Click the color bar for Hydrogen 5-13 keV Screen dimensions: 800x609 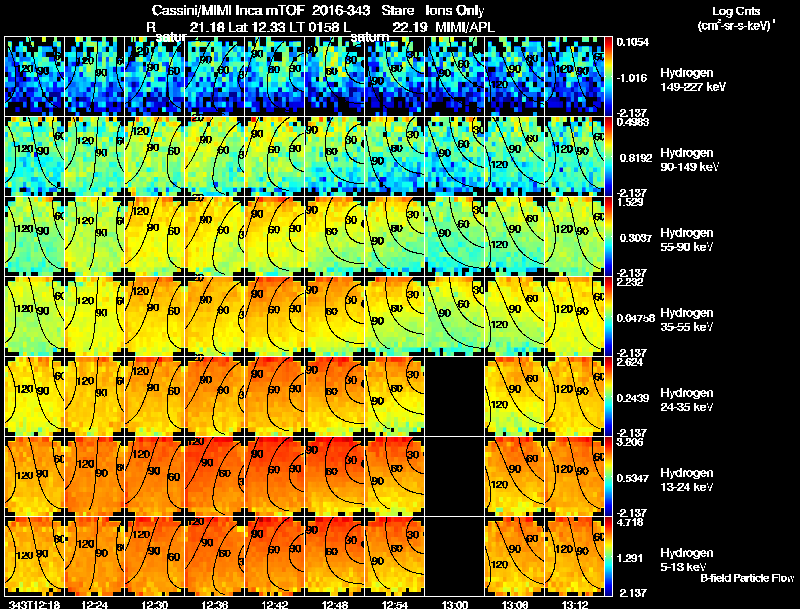point(609,556)
